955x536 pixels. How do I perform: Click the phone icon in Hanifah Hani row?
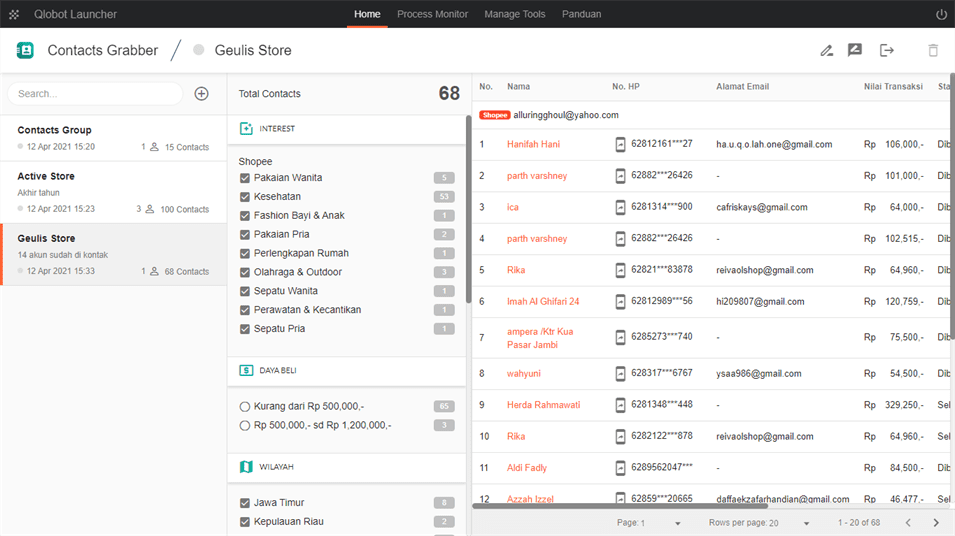(x=620, y=144)
